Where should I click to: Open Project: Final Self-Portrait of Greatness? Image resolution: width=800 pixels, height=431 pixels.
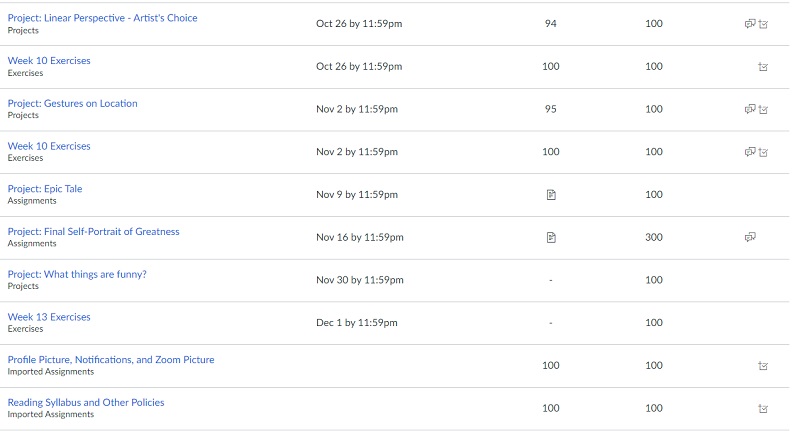point(93,232)
